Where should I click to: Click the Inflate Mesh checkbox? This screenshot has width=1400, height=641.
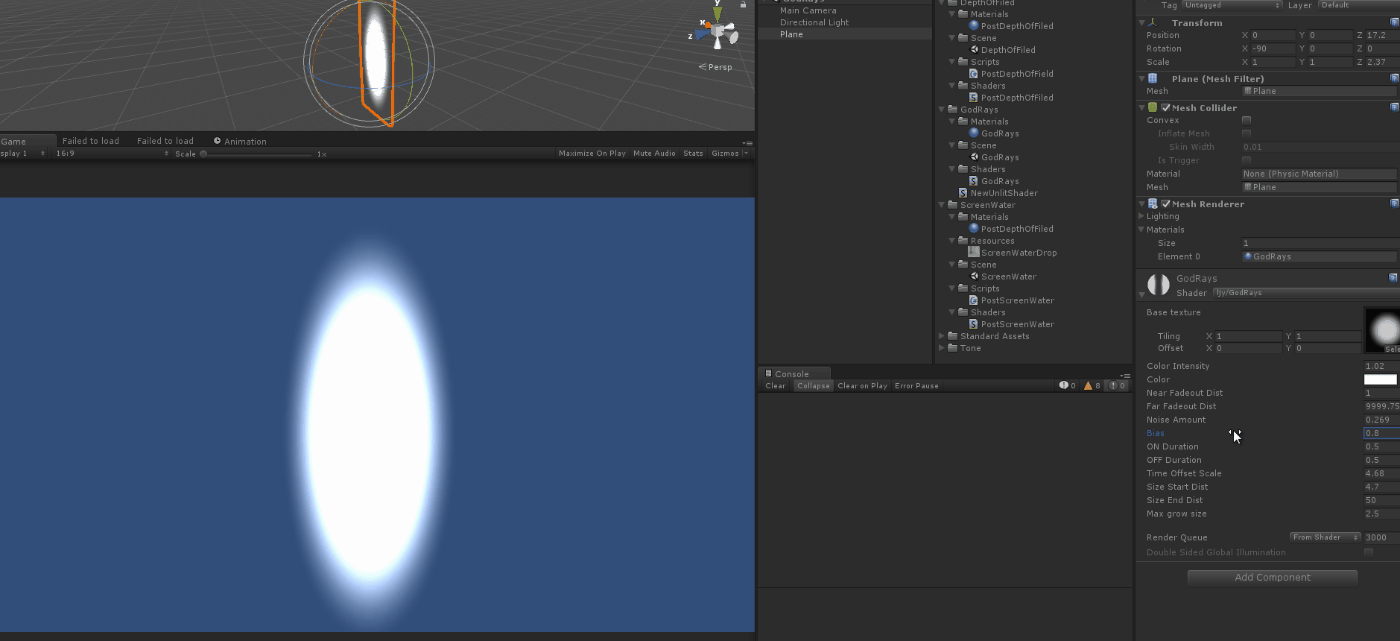[1246, 133]
